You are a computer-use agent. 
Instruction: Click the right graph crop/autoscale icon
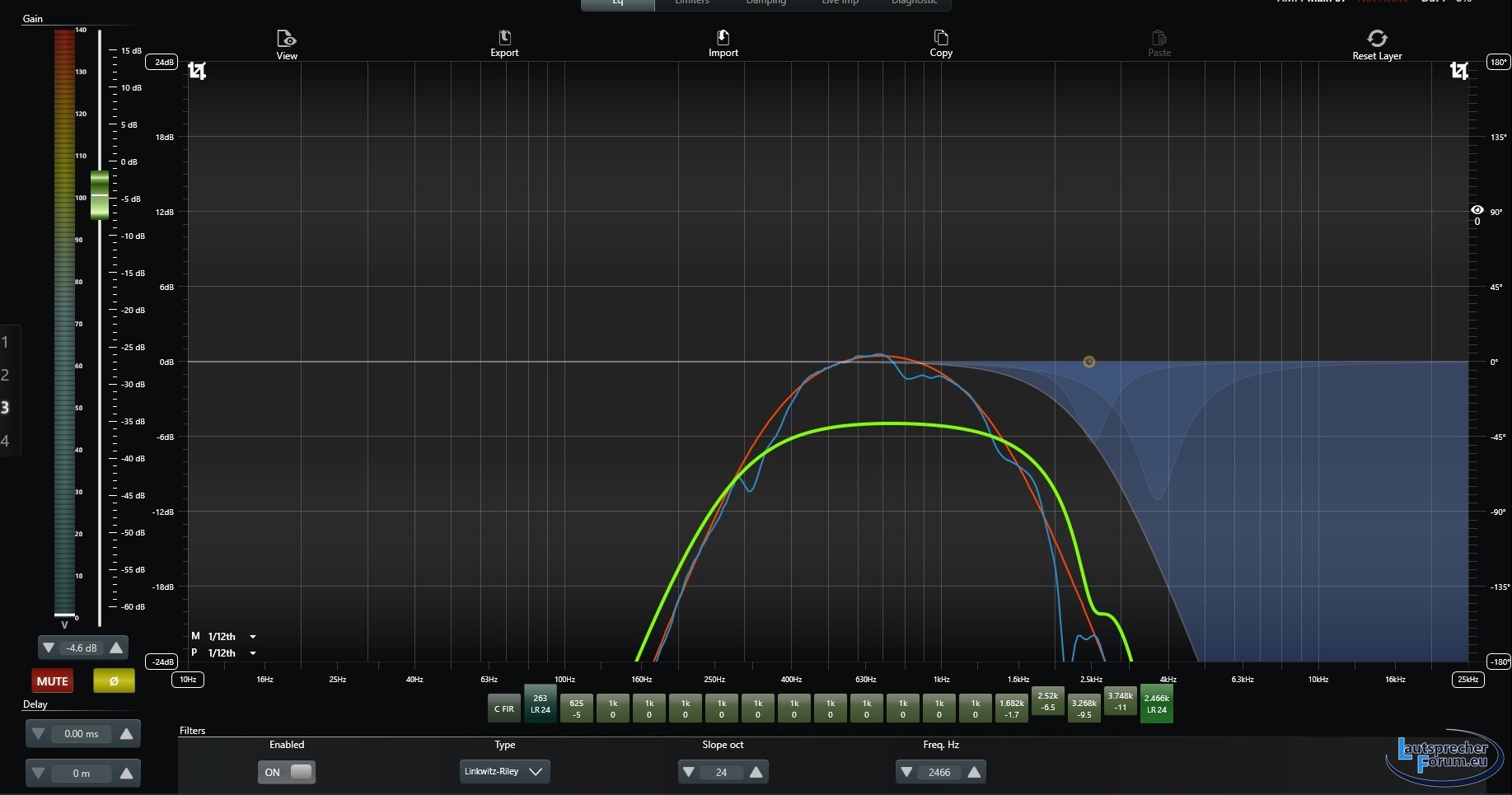pyautogui.click(x=1459, y=71)
